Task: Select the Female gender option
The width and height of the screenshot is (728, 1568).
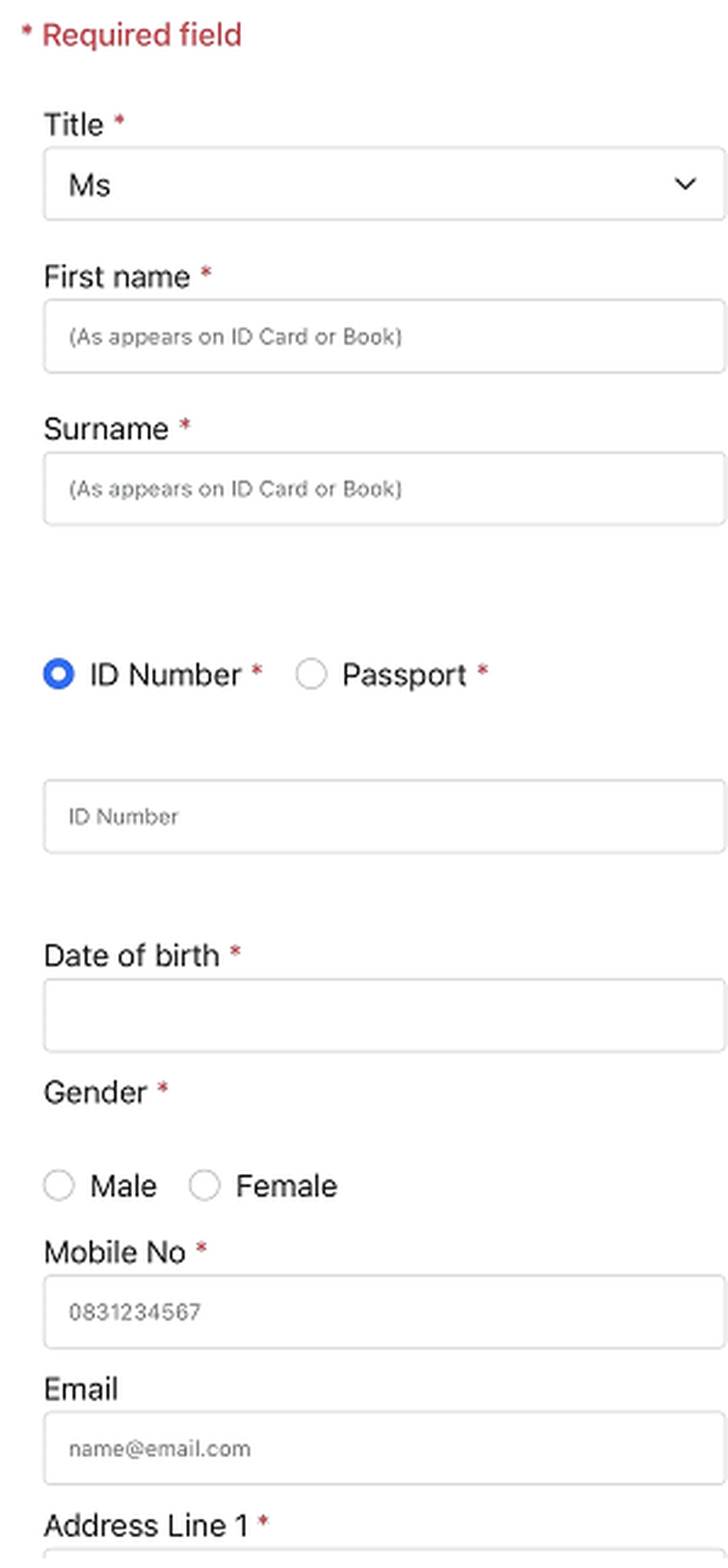Action: tap(205, 1186)
